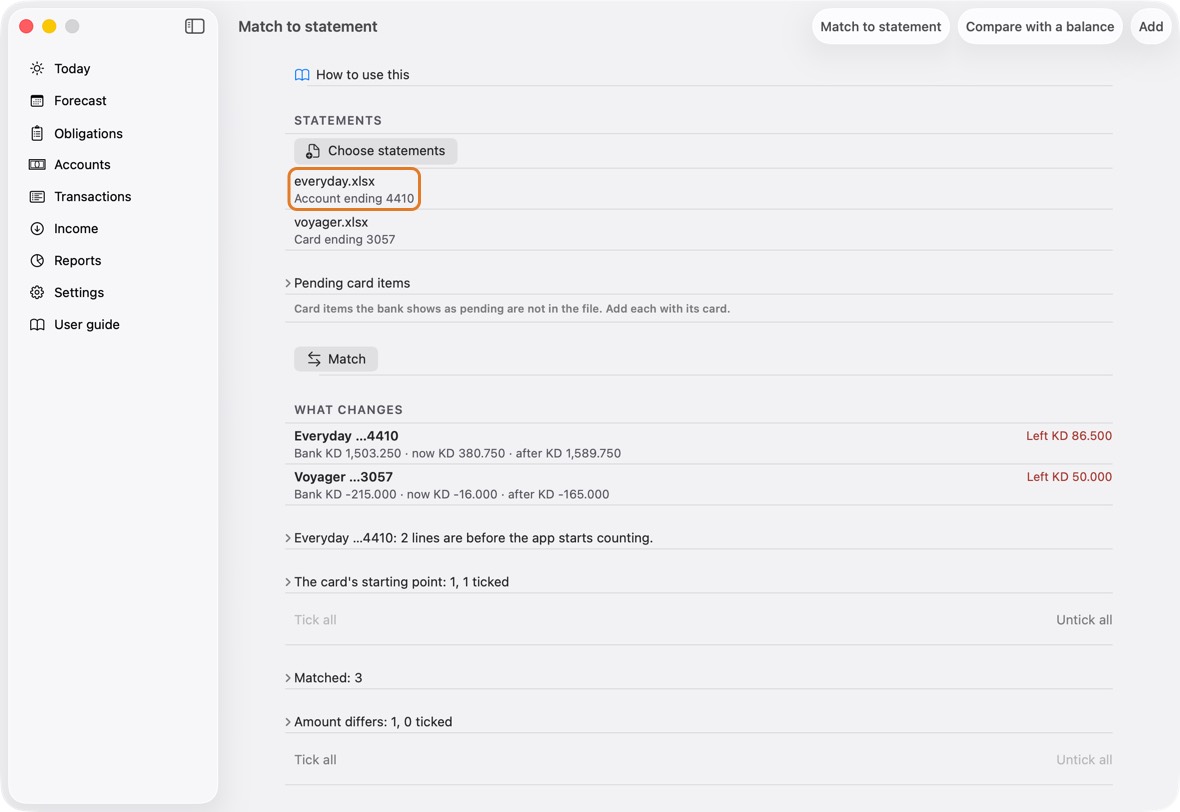Select the voyager.xlsx statement row
This screenshot has width=1180, height=812.
pos(698,230)
